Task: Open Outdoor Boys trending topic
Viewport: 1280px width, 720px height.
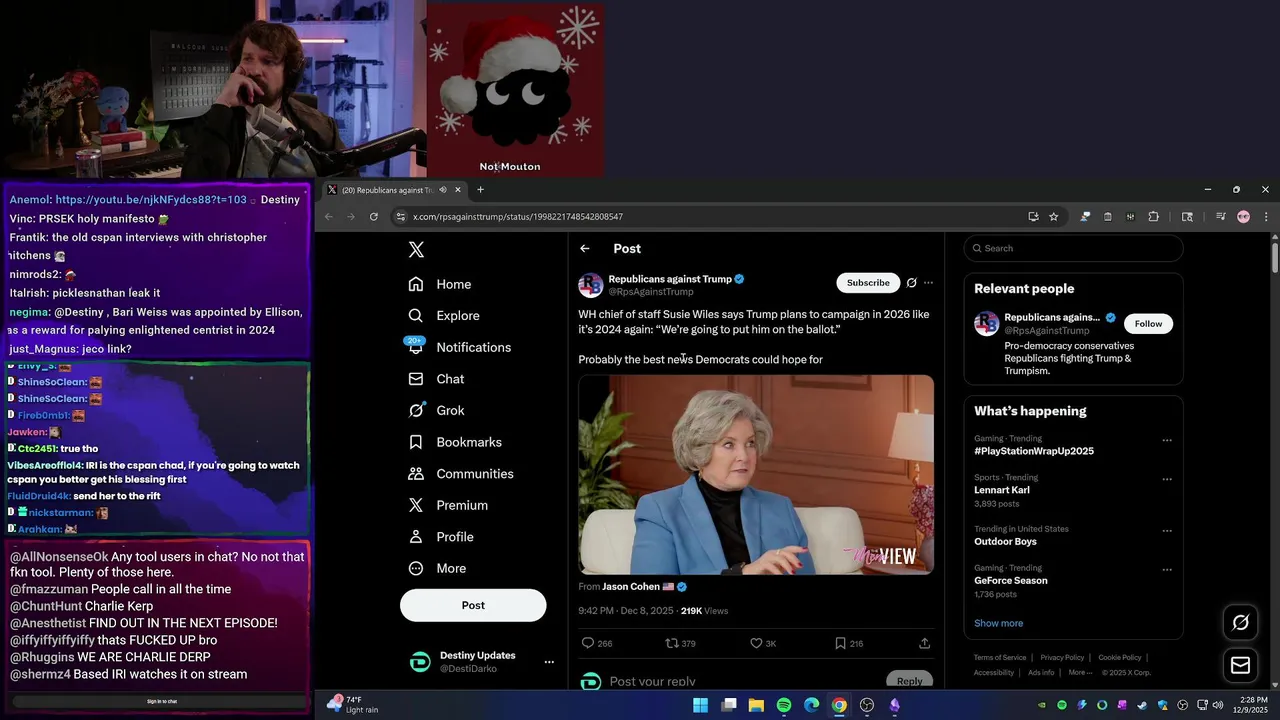Action: coord(1005,542)
